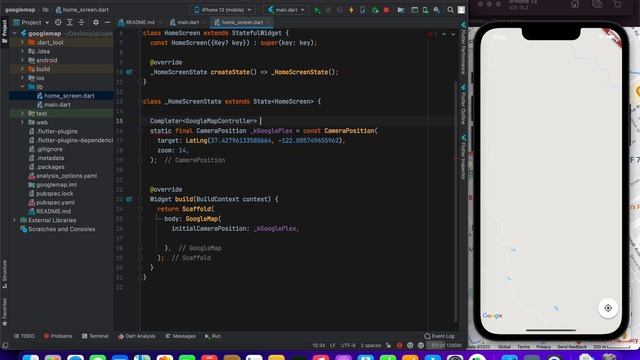
Task: Select opened file target icon in Project panel
Action: (x=58, y=22)
